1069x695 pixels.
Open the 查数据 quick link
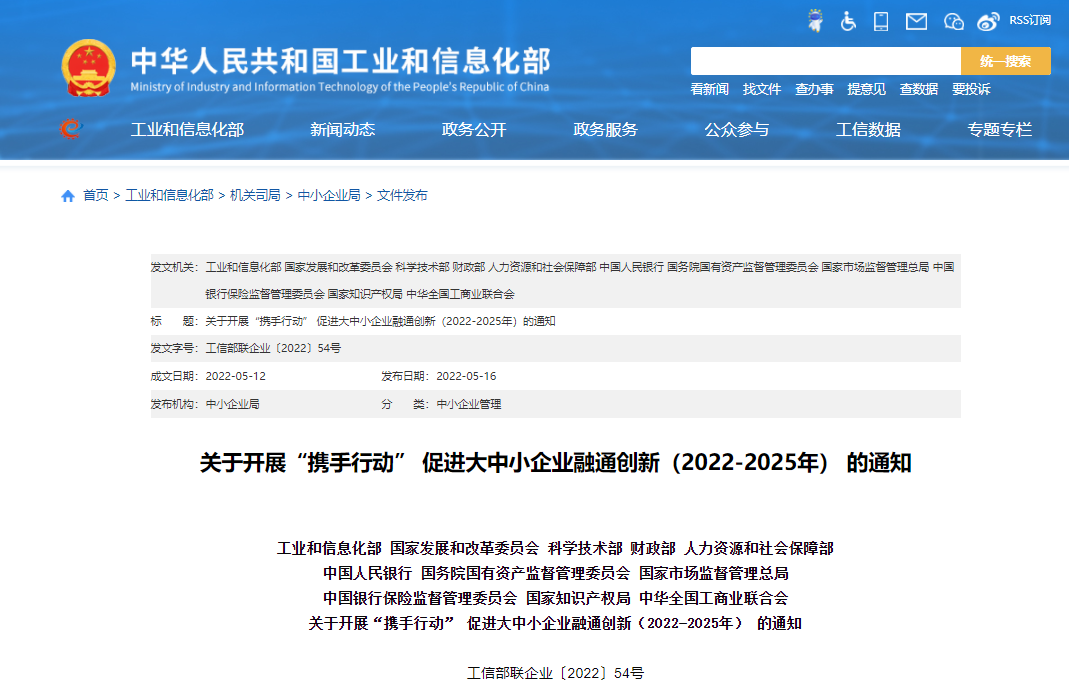[918, 89]
